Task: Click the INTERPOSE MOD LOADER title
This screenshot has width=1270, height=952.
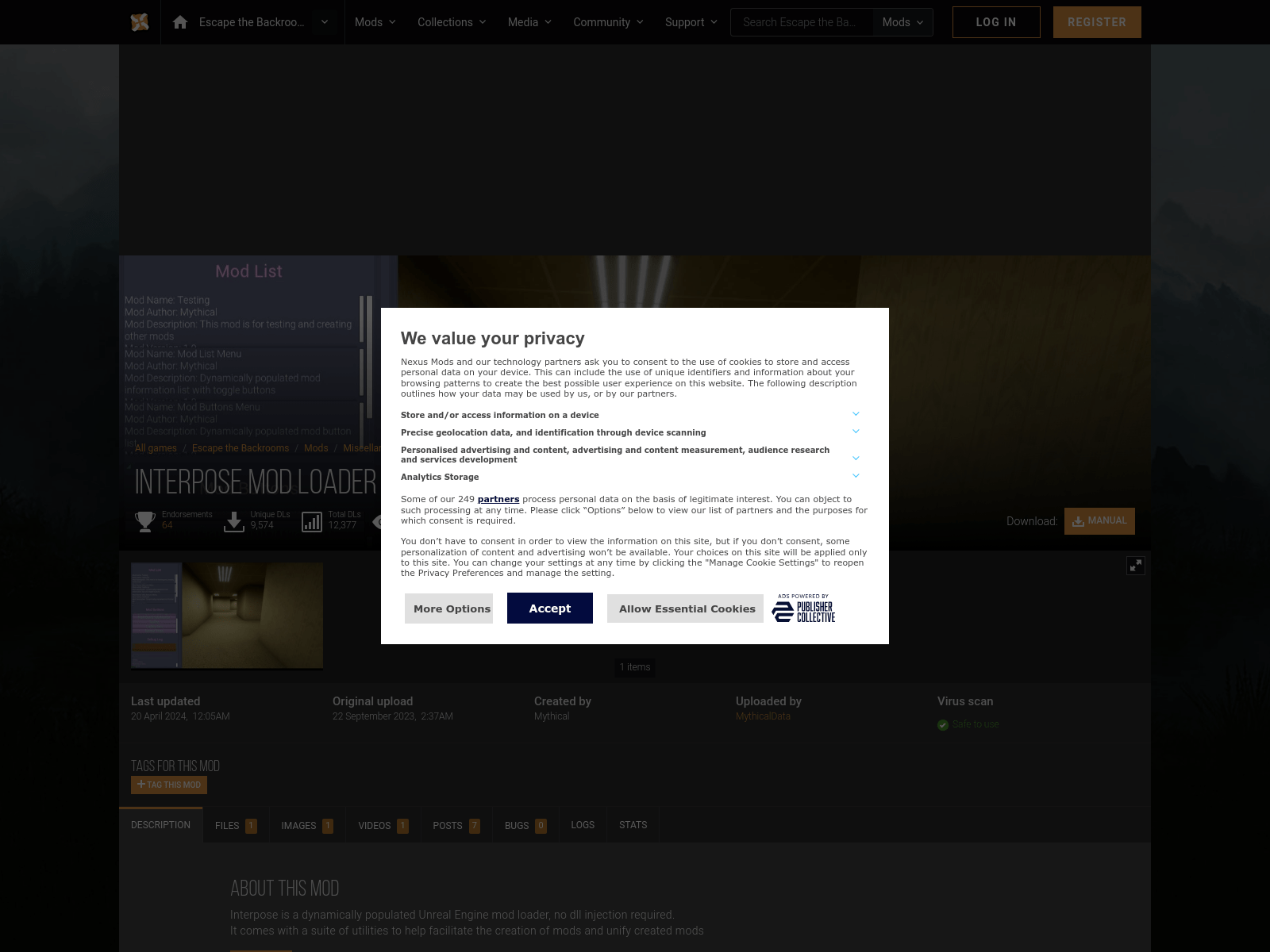Action: (256, 482)
